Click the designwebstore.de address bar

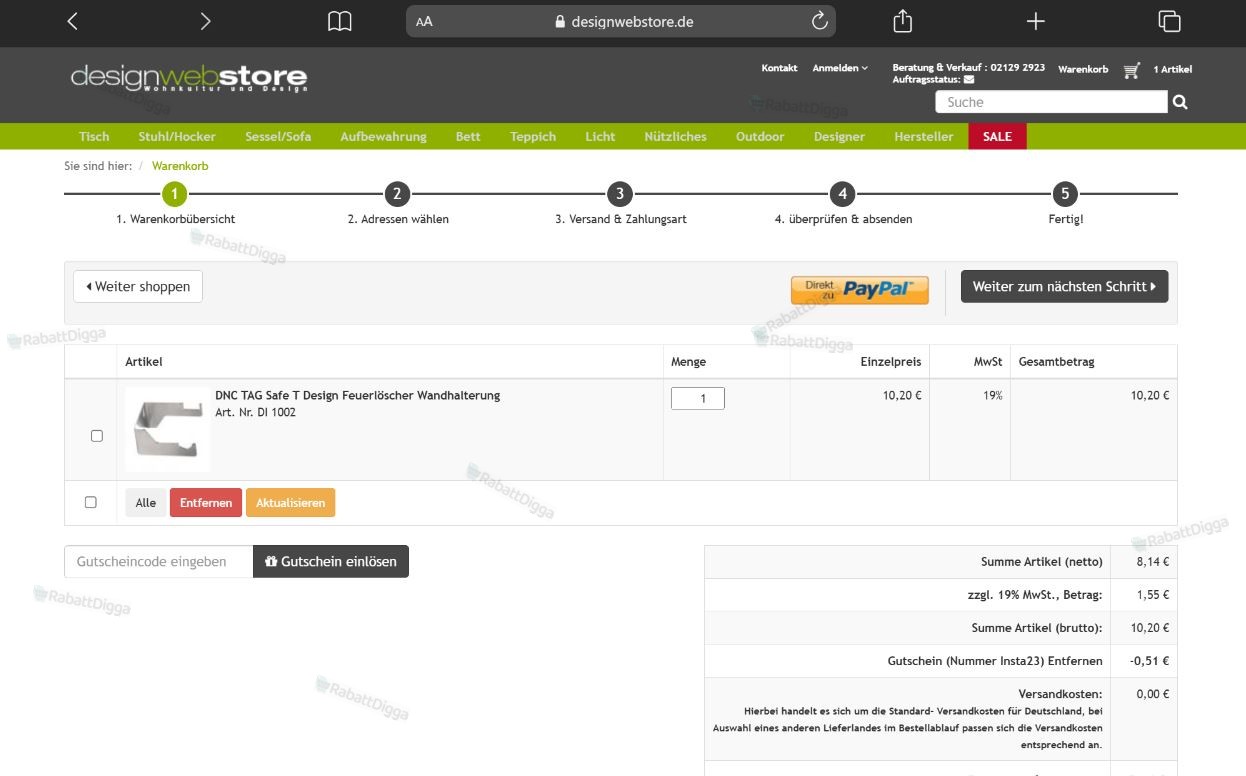click(621, 21)
